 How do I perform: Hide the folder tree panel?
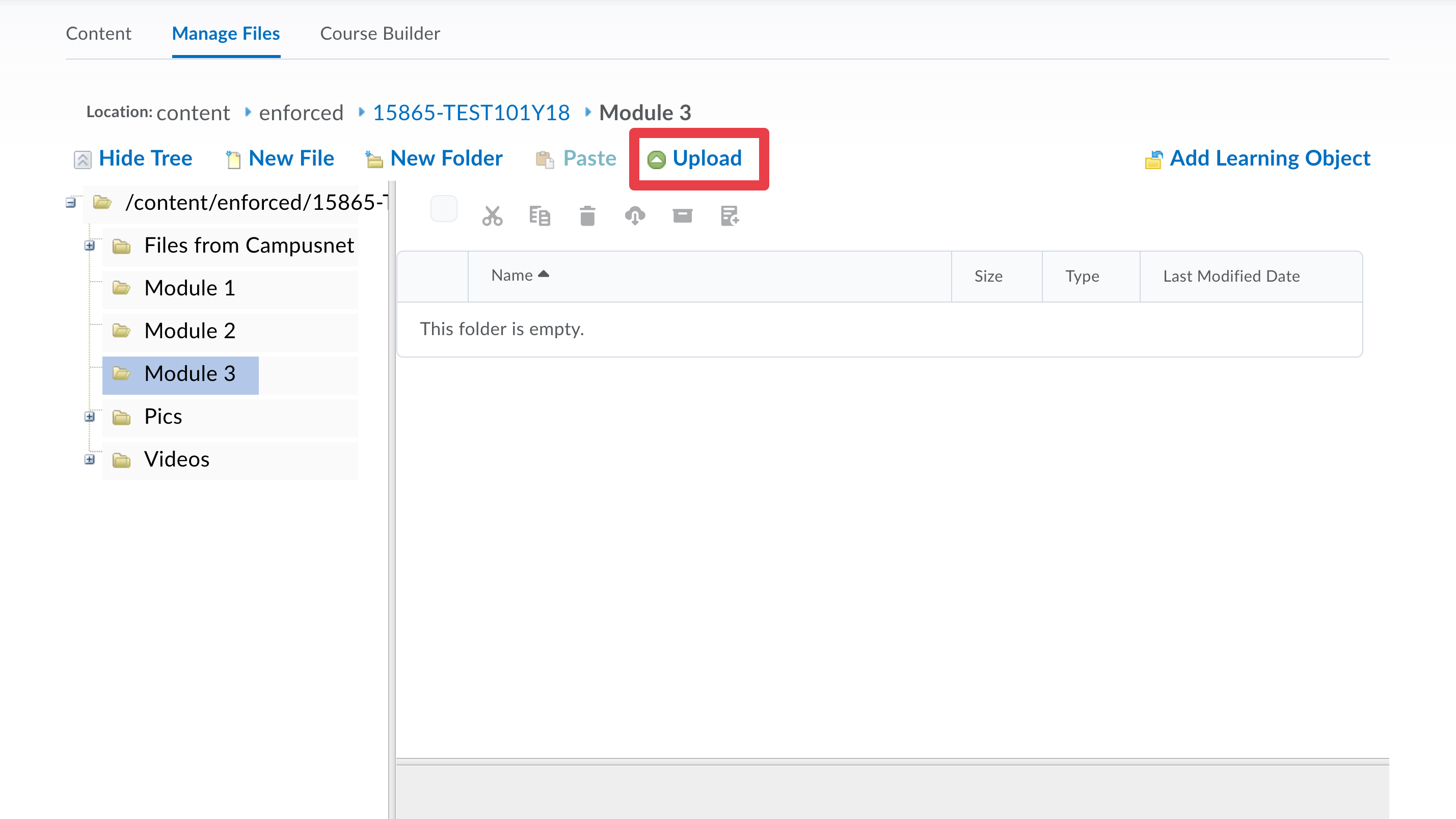133,159
